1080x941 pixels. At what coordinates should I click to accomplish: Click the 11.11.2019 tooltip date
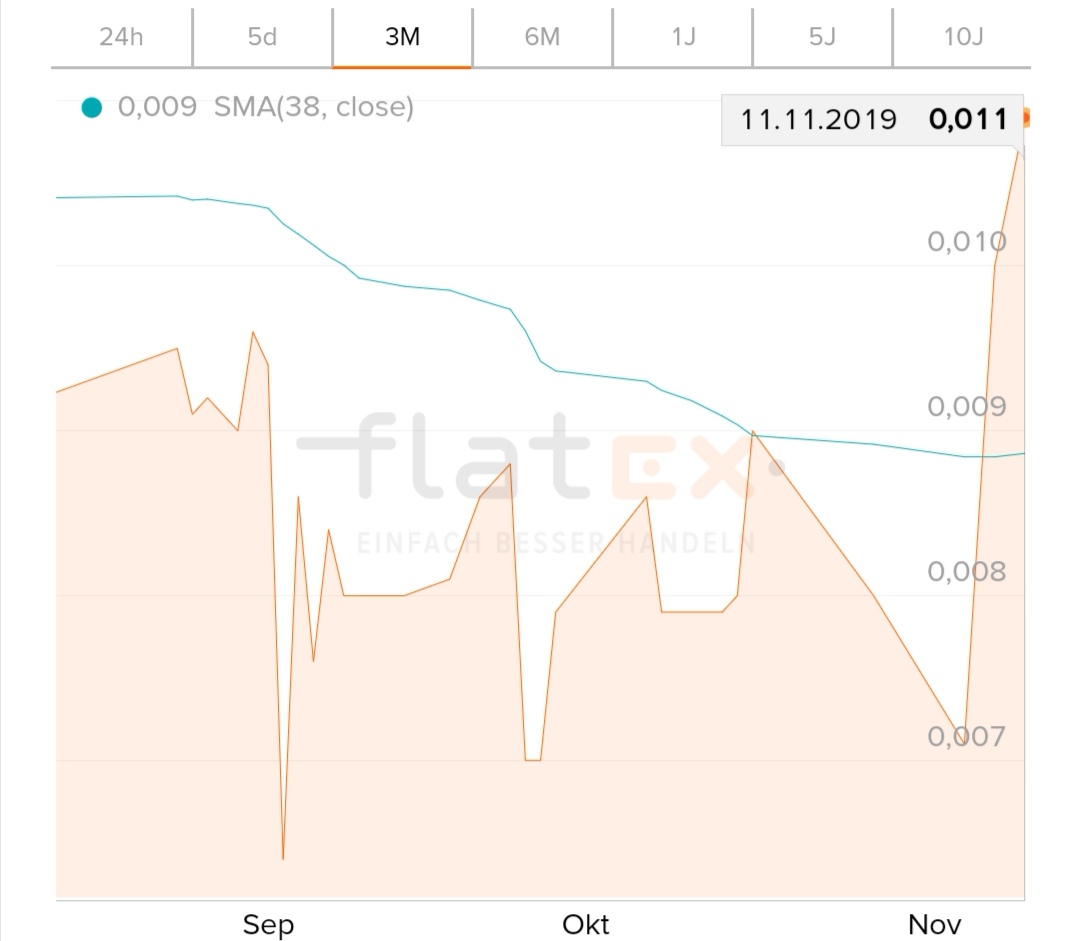[818, 120]
